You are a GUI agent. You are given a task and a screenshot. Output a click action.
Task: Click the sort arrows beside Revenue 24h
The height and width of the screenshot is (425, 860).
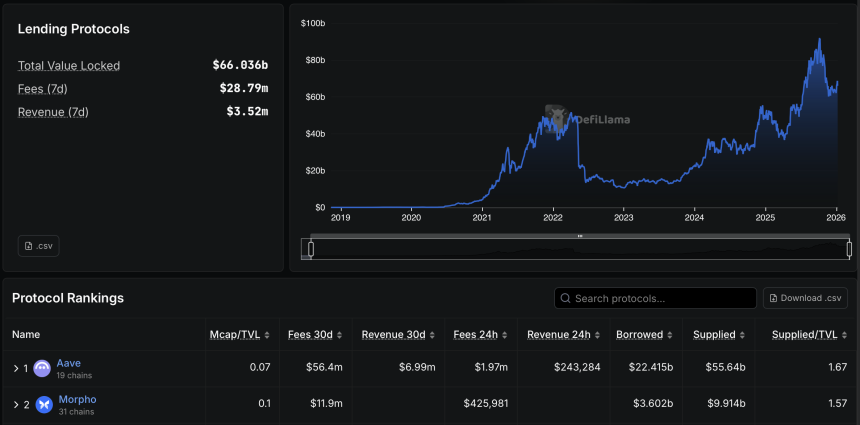[596, 335]
